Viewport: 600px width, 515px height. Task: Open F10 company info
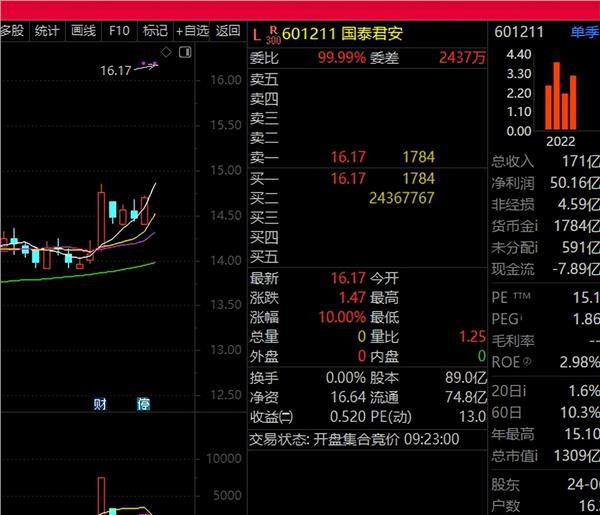click(x=119, y=31)
